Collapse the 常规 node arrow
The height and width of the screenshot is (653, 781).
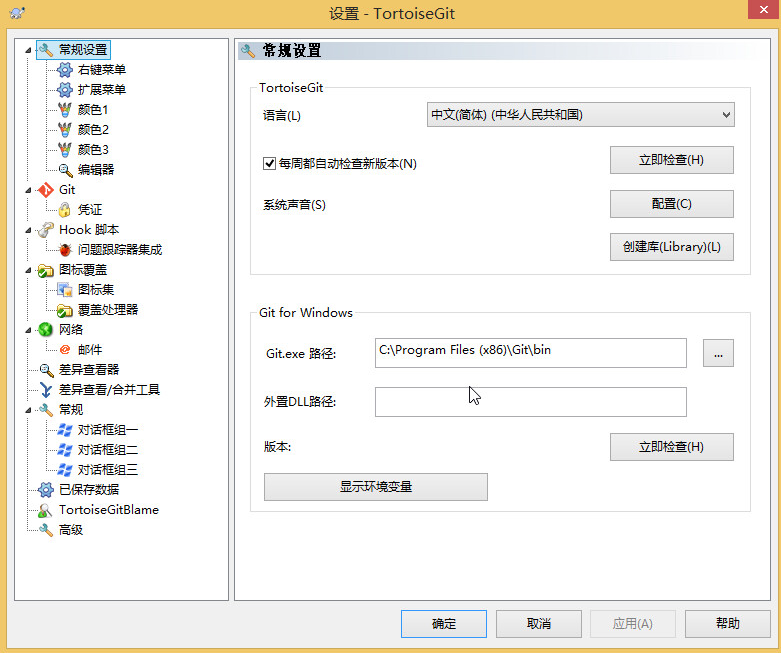click(28, 410)
